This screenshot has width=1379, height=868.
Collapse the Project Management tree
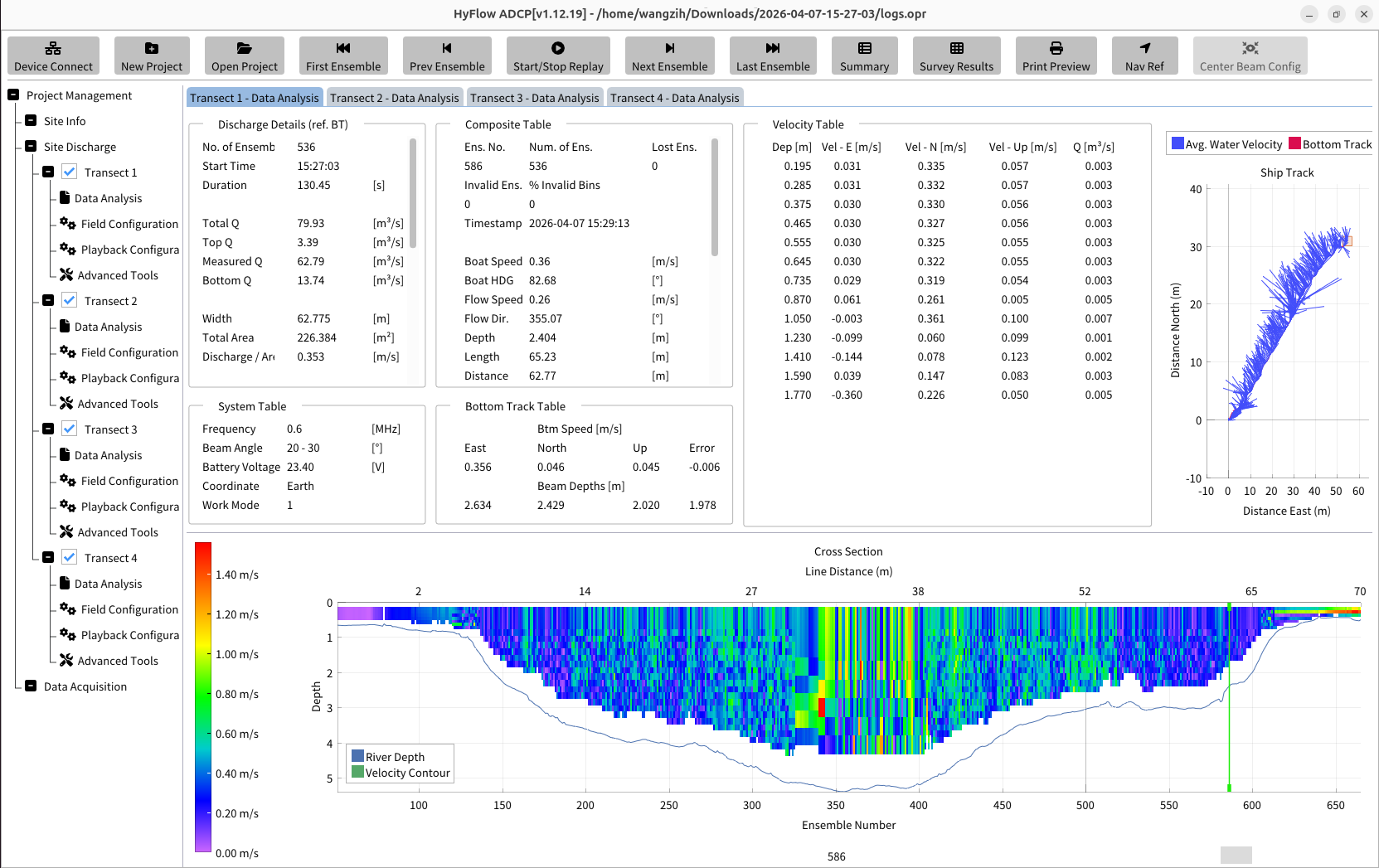tap(13, 95)
